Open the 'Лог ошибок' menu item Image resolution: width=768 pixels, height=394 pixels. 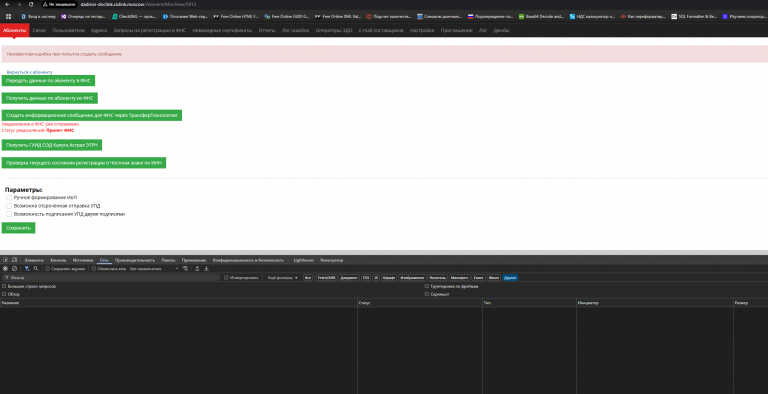(295, 30)
